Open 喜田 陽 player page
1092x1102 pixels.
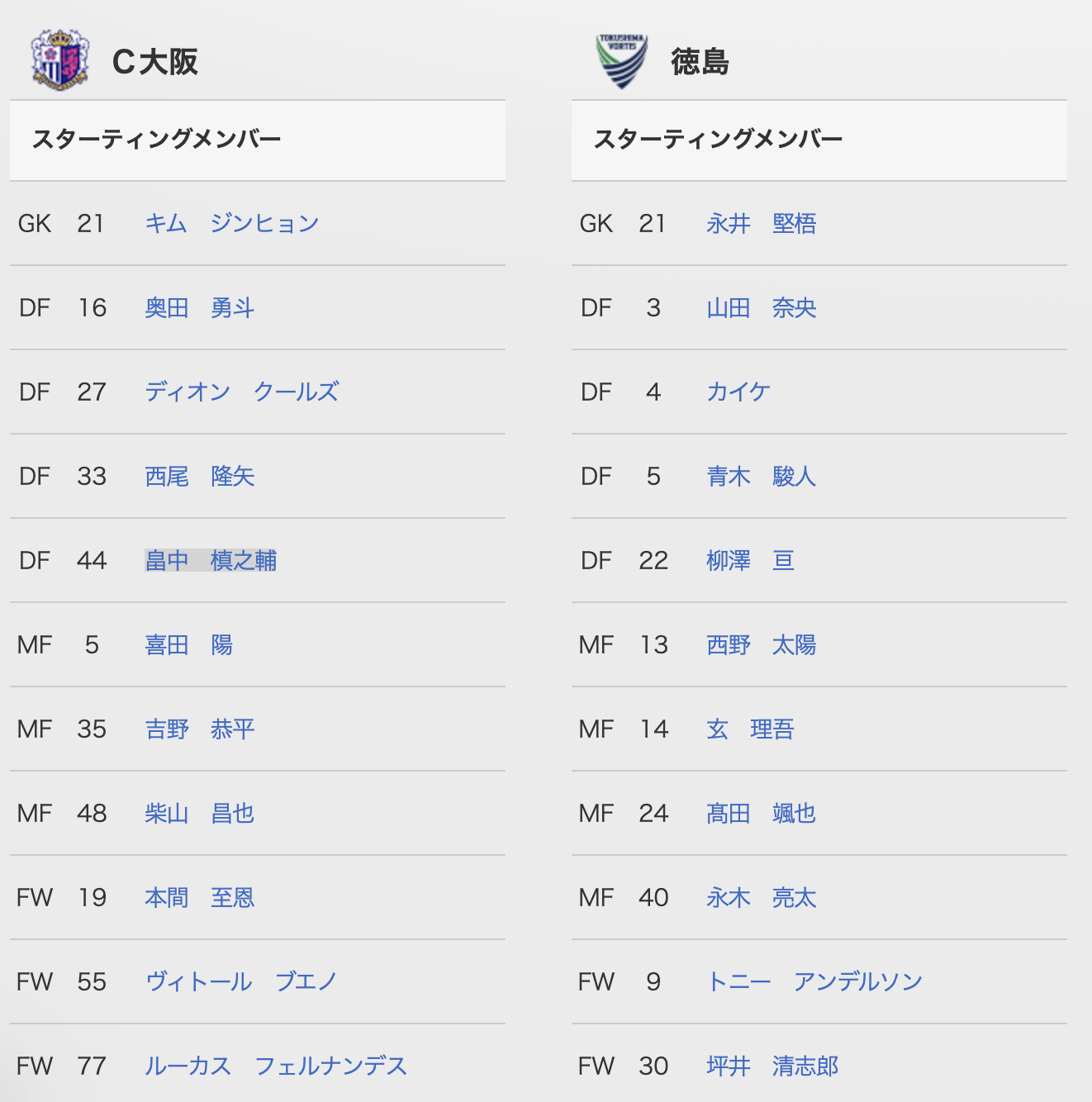point(189,645)
